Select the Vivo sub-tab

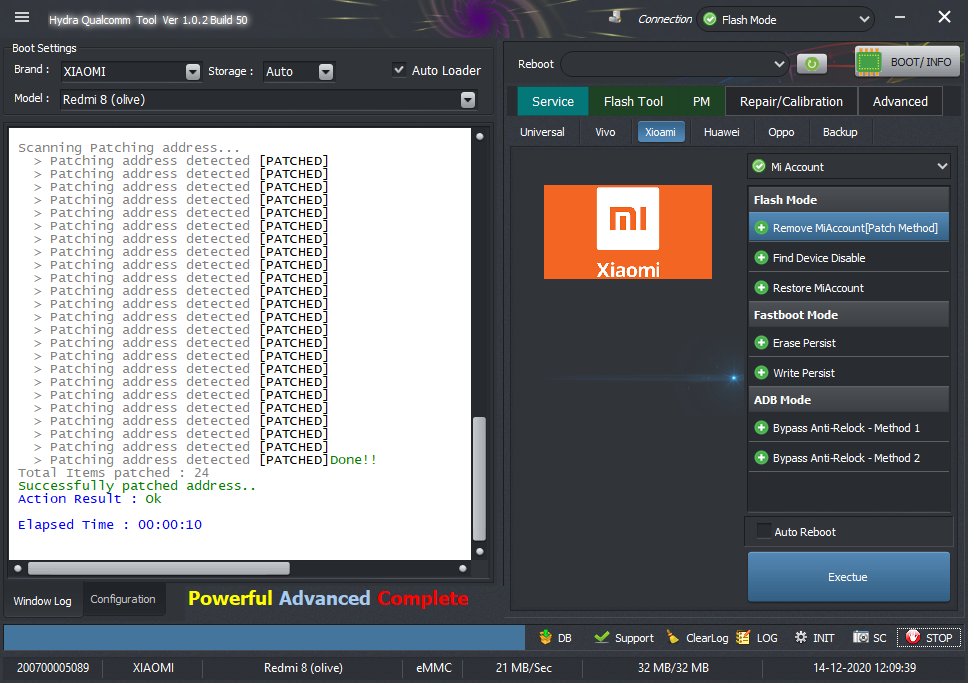605,132
